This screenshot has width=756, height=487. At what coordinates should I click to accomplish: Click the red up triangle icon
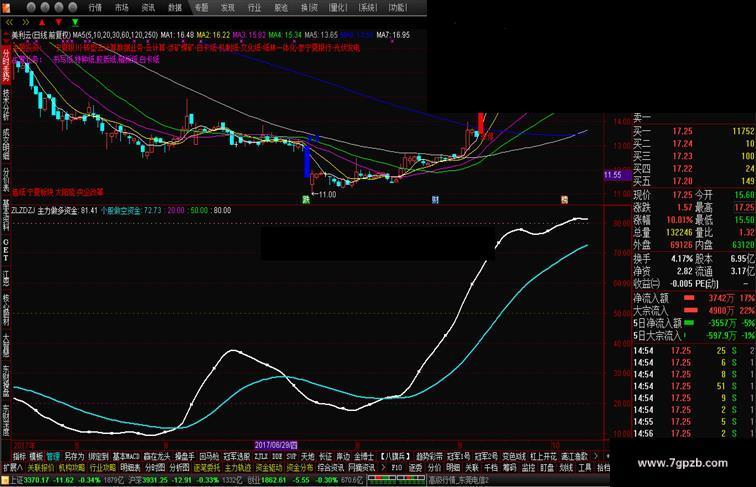(x=42, y=22)
